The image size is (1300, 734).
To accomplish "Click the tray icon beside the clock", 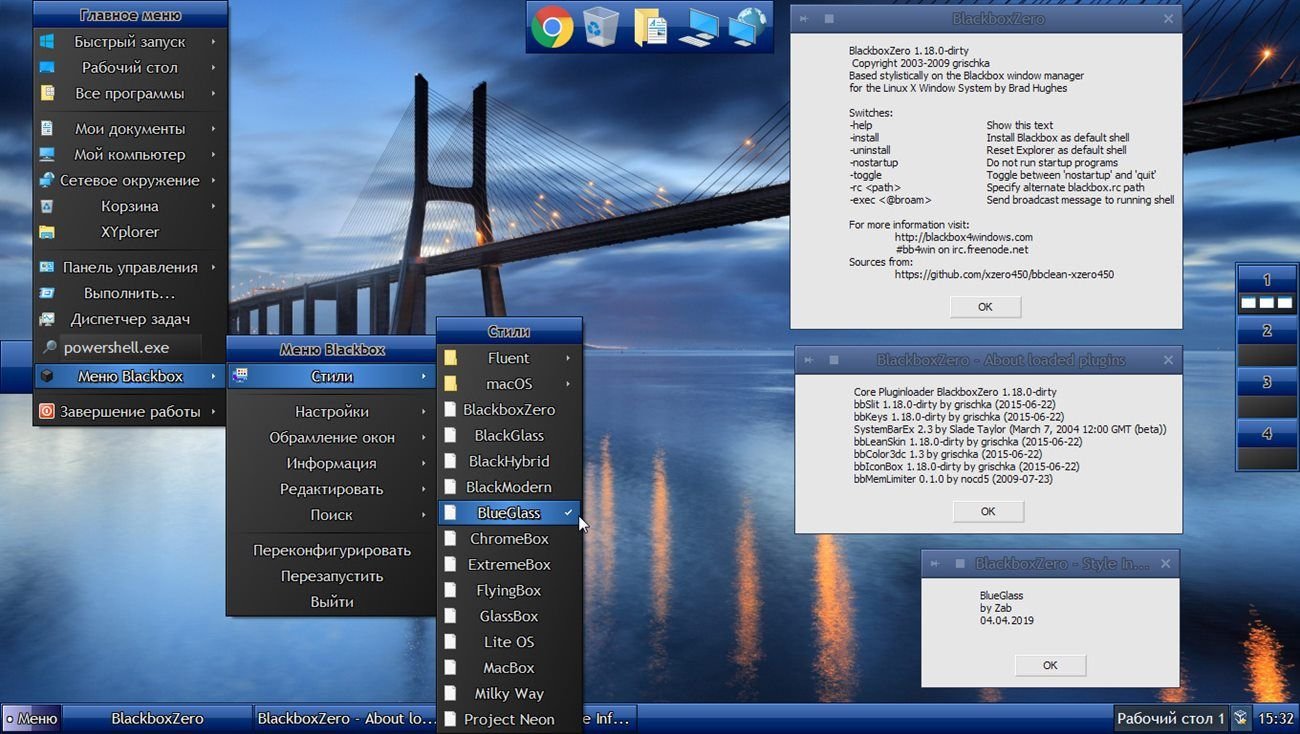I will (x=1240, y=718).
